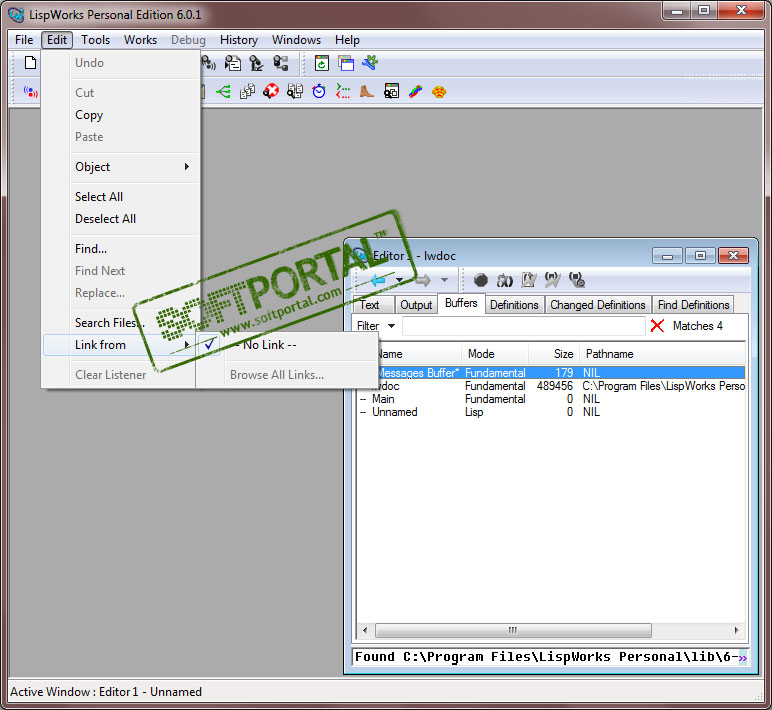The width and height of the screenshot is (772, 710).
Task: Select the 'Main' buffer row
Action: tap(551, 399)
